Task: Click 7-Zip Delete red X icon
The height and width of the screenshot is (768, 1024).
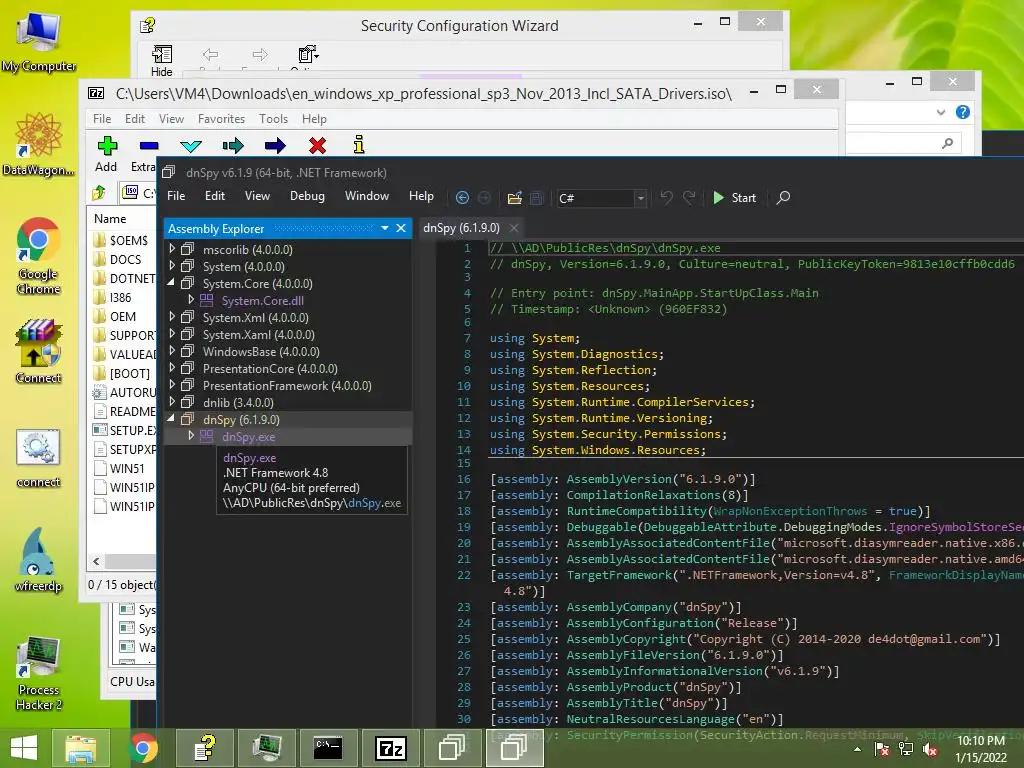Action: [317, 146]
